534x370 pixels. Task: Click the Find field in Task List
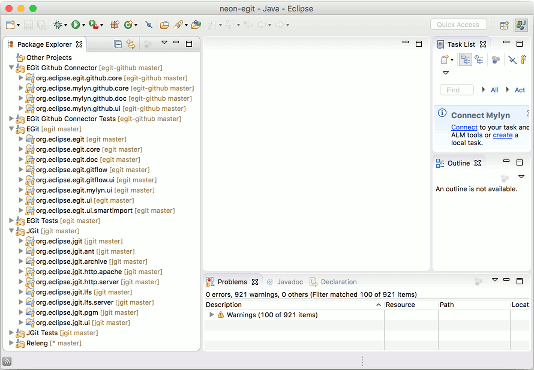pyautogui.click(x=457, y=90)
